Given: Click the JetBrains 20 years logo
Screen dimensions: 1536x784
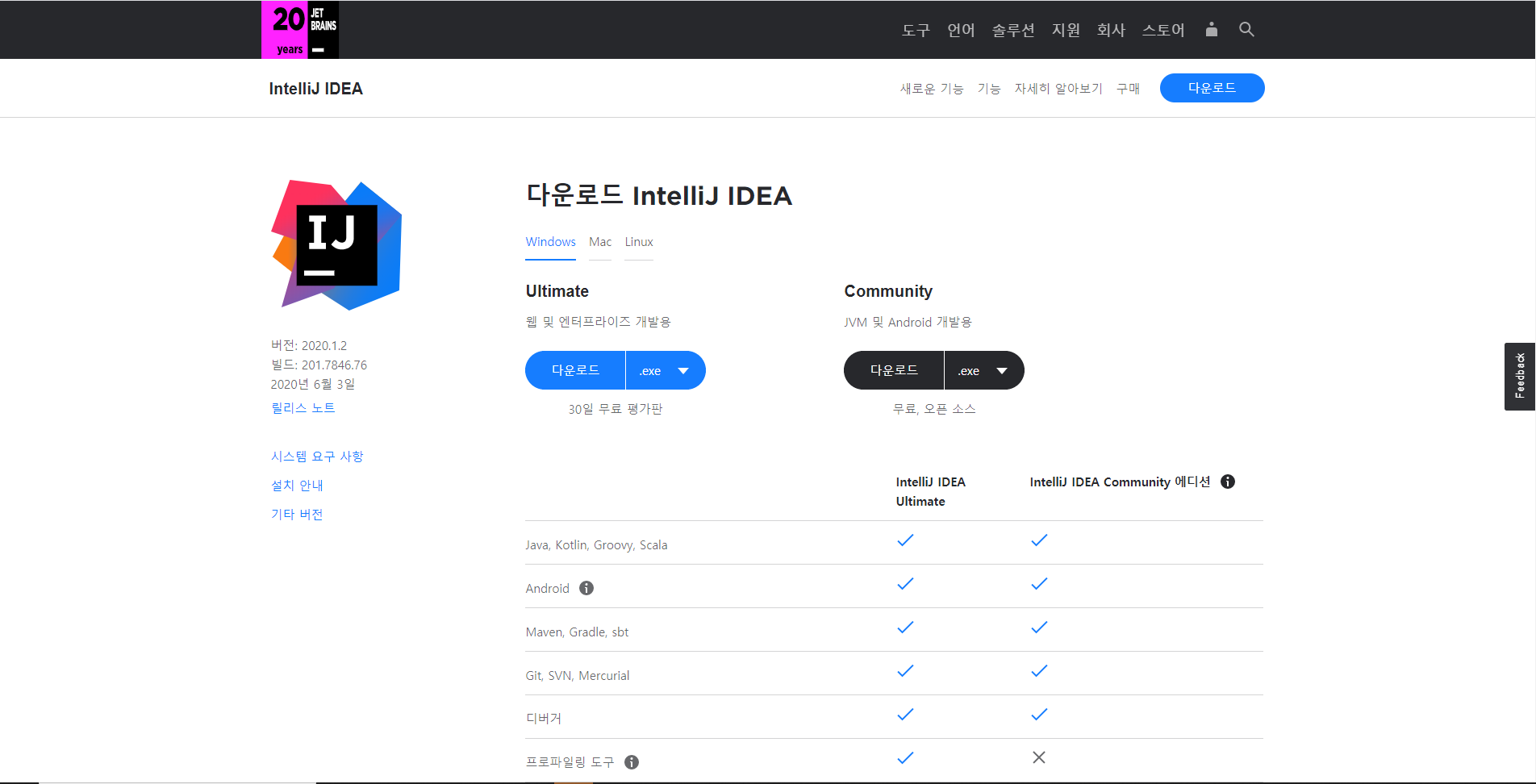Looking at the screenshot, I should [x=299, y=30].
